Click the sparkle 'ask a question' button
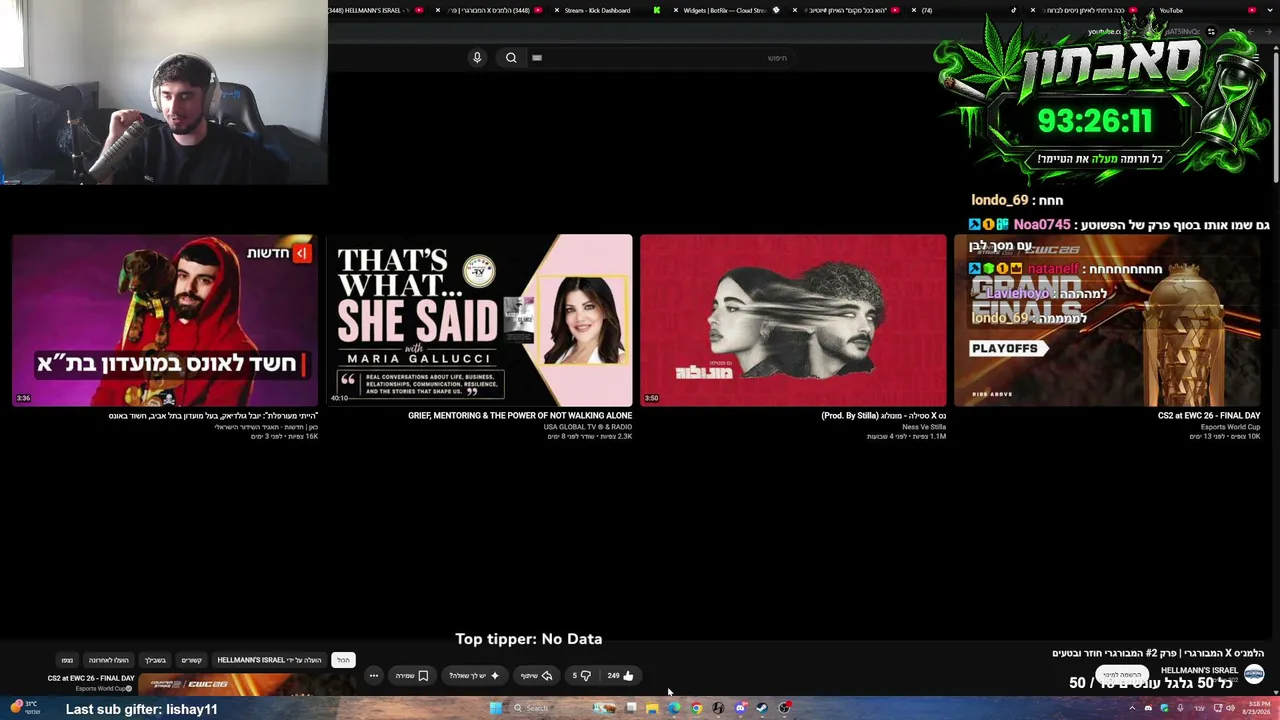The height and width of the screenshot is (720, 1280). click(474, 676)
